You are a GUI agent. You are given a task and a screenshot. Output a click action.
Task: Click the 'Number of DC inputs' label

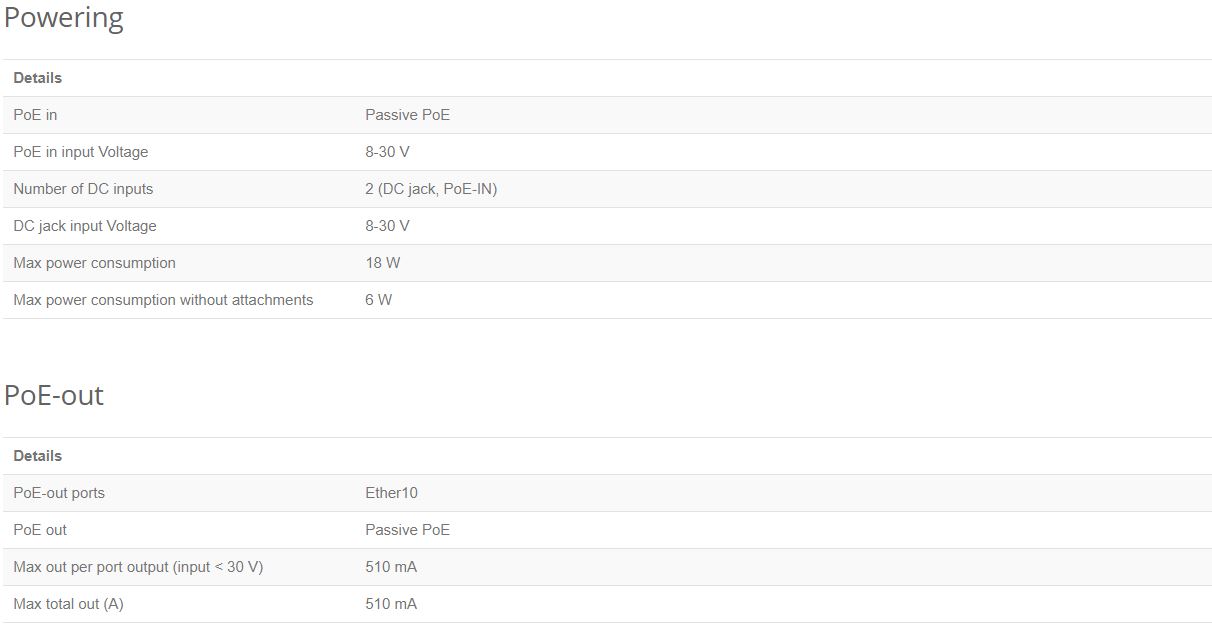click(83, 189)
